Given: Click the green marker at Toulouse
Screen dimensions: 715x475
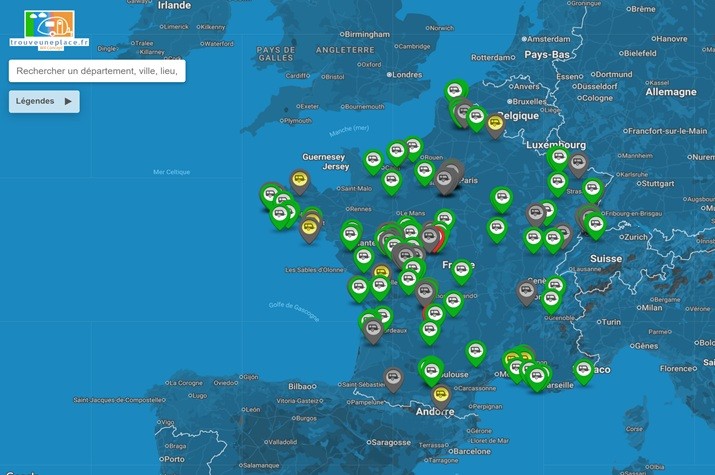Looking at the screenshot, I should 431,369.
